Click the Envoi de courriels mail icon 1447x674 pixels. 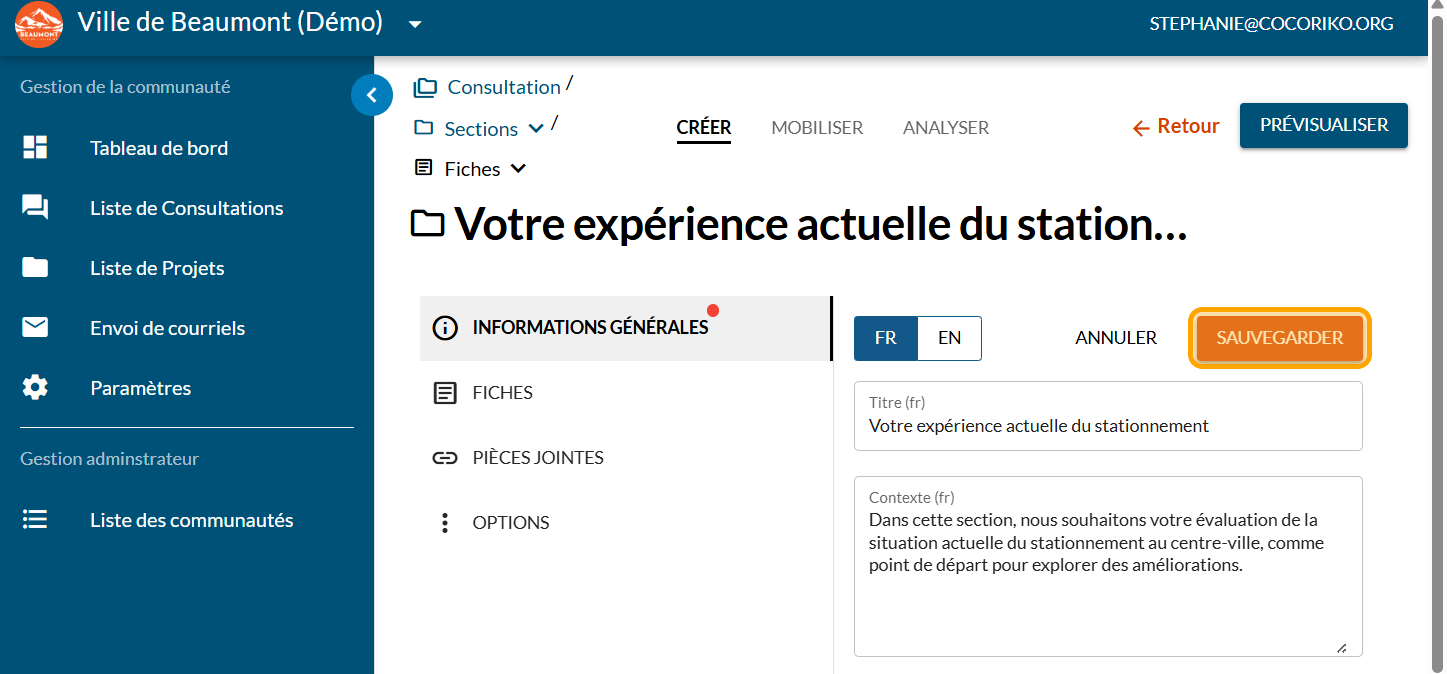[35, 328]
